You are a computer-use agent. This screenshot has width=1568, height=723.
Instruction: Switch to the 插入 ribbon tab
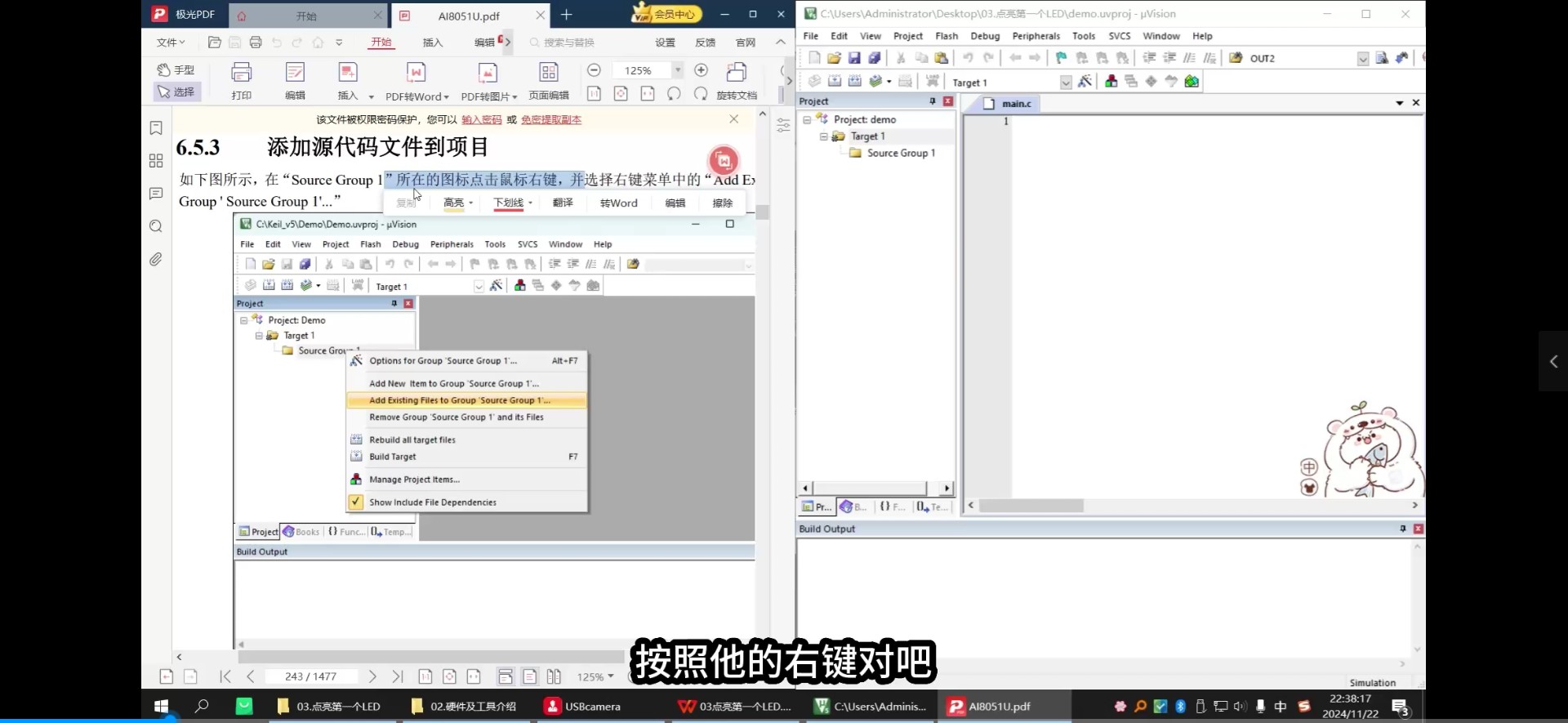tap(433, 42)
